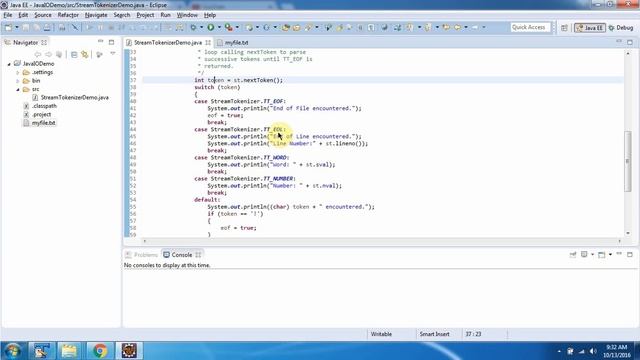Click the editor vertical scrollbar thumb
This screenshot has width=640, height=360.
coord(628,161)
